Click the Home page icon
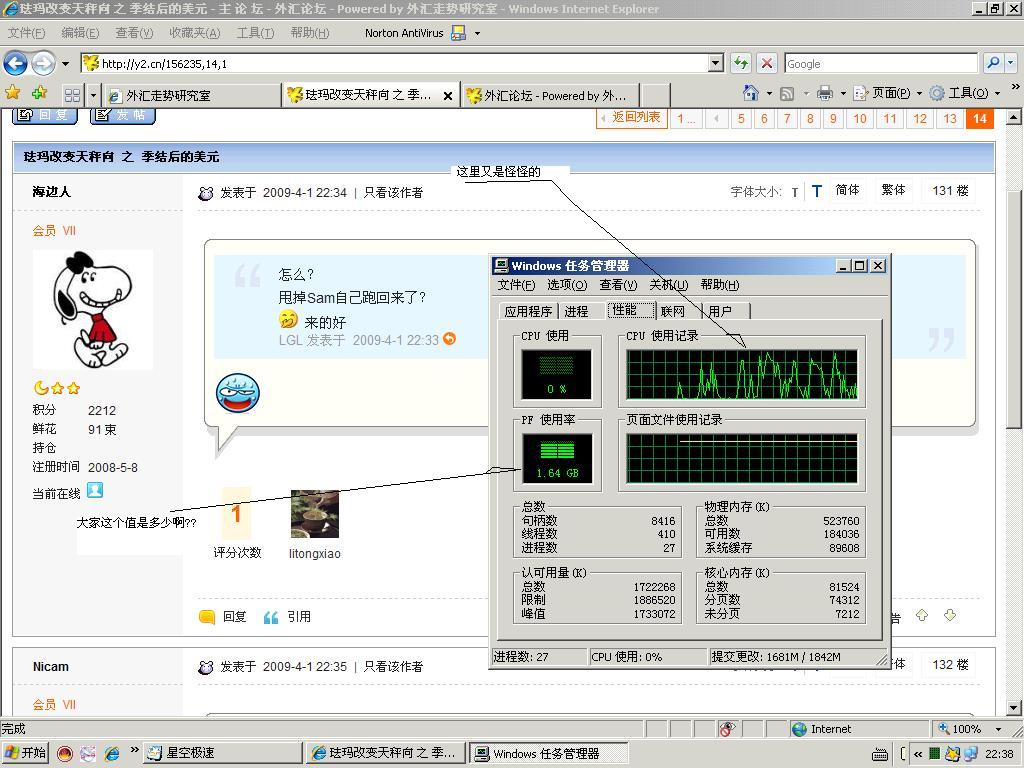Screen dimensions: 1024x768 pos(750,93)
